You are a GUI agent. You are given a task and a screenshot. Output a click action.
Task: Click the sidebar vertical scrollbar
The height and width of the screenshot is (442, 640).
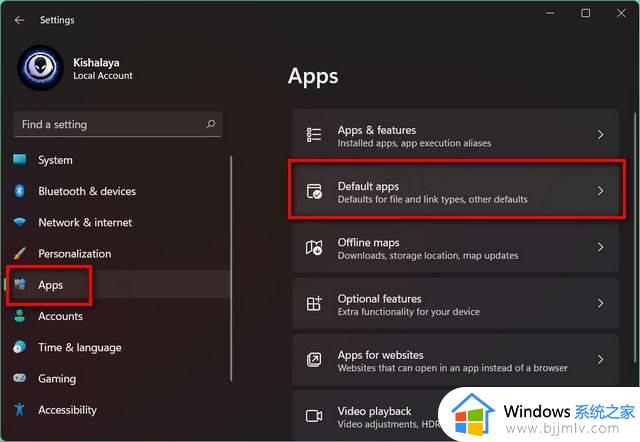[x=231, y=268]
